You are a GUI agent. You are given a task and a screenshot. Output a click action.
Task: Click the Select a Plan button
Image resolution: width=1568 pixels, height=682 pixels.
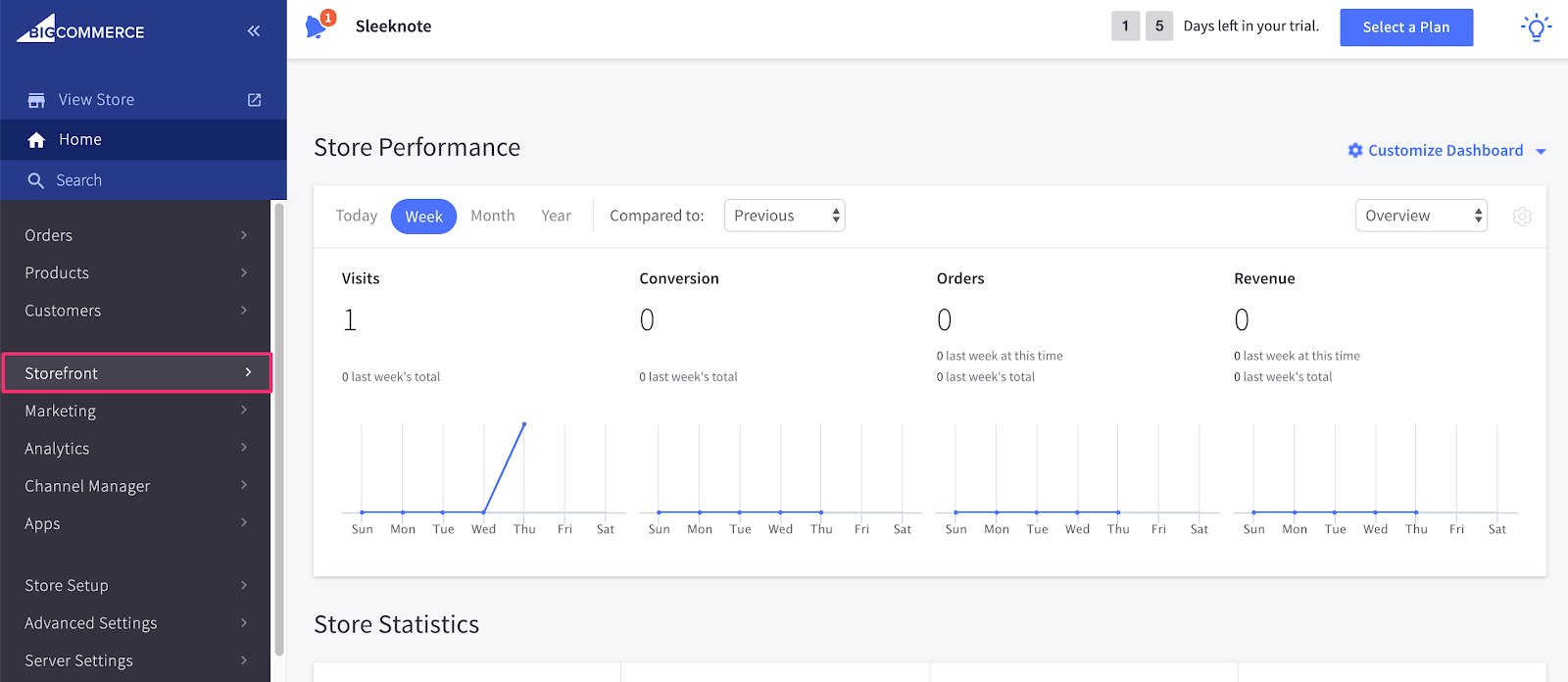(1406, 27)
